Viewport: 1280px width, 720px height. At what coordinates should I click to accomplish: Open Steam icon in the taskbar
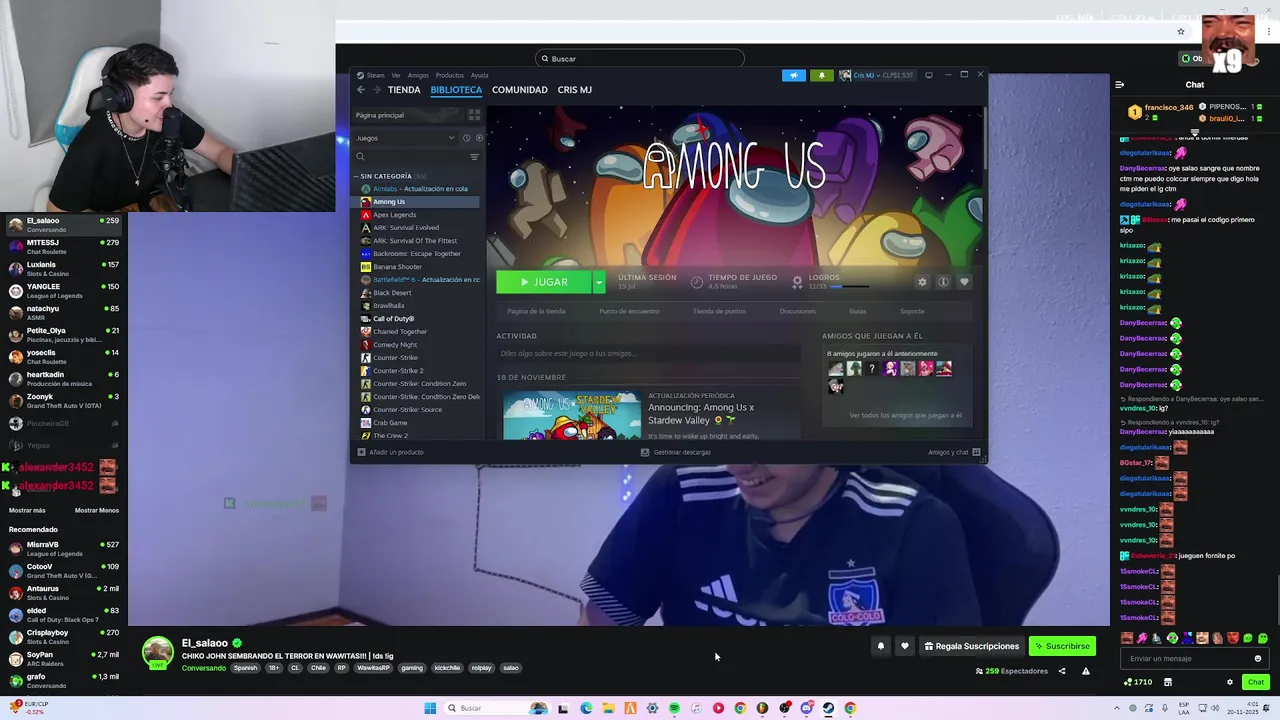[828, 708]
